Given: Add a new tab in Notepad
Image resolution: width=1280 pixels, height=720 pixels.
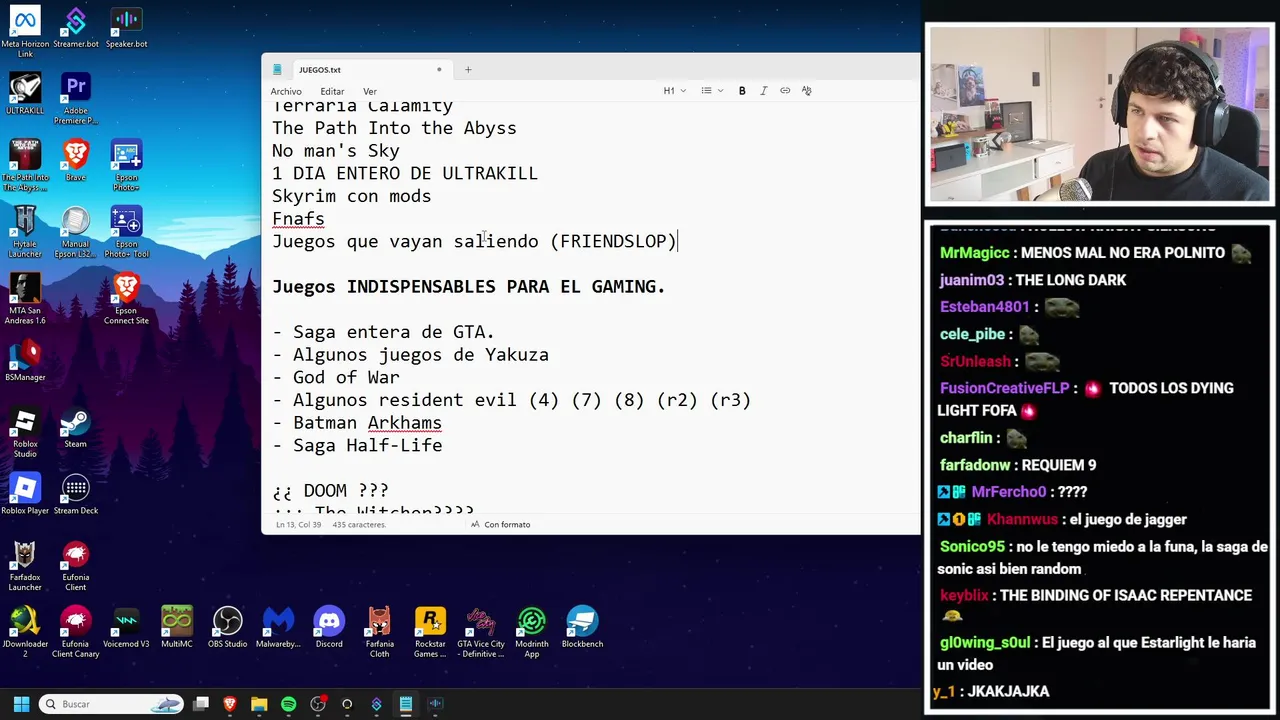Looking at the screenshot, I should 468,70.
